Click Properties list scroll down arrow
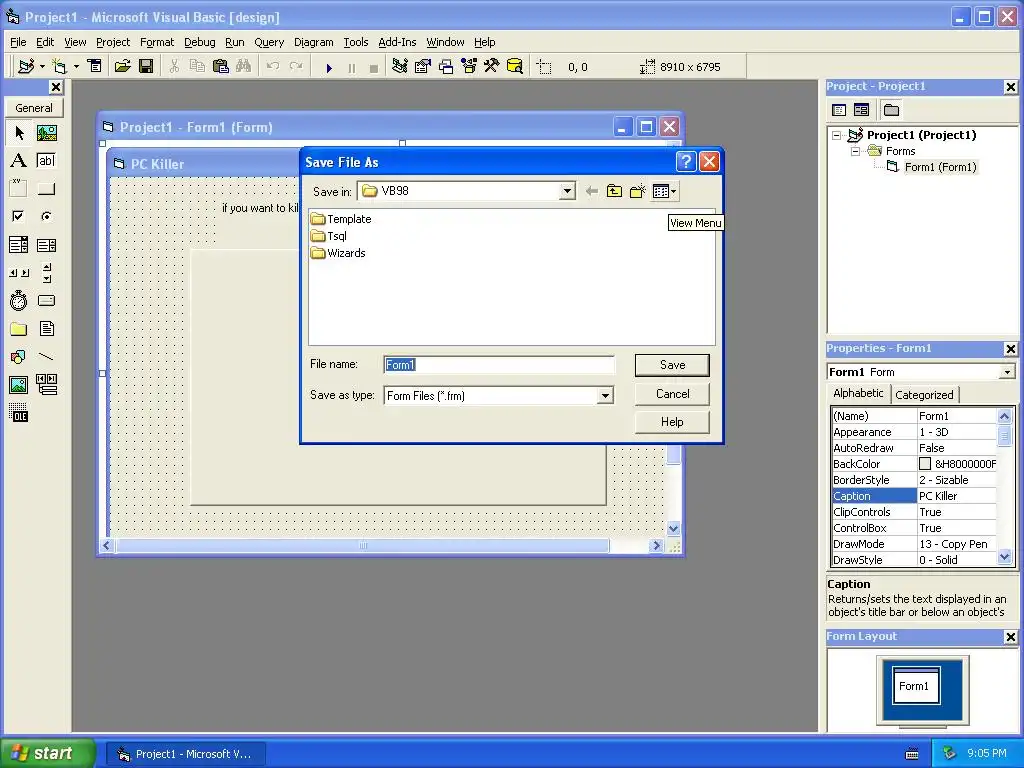The image size is (1024, 768). pos(1004,557)
